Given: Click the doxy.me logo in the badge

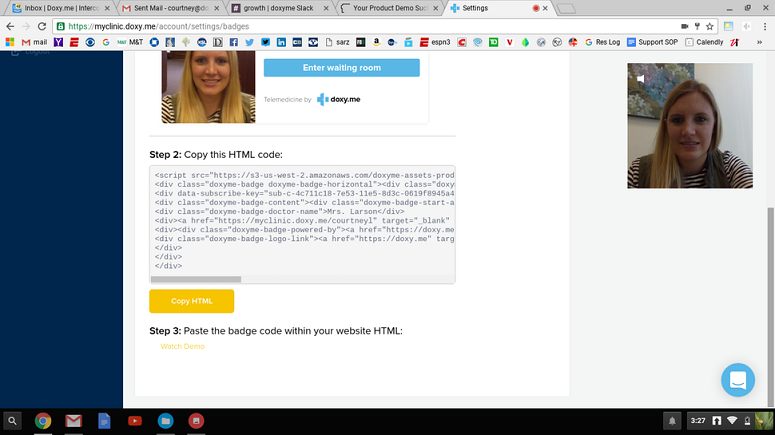Looking at the screenshot, I should 339,99.
